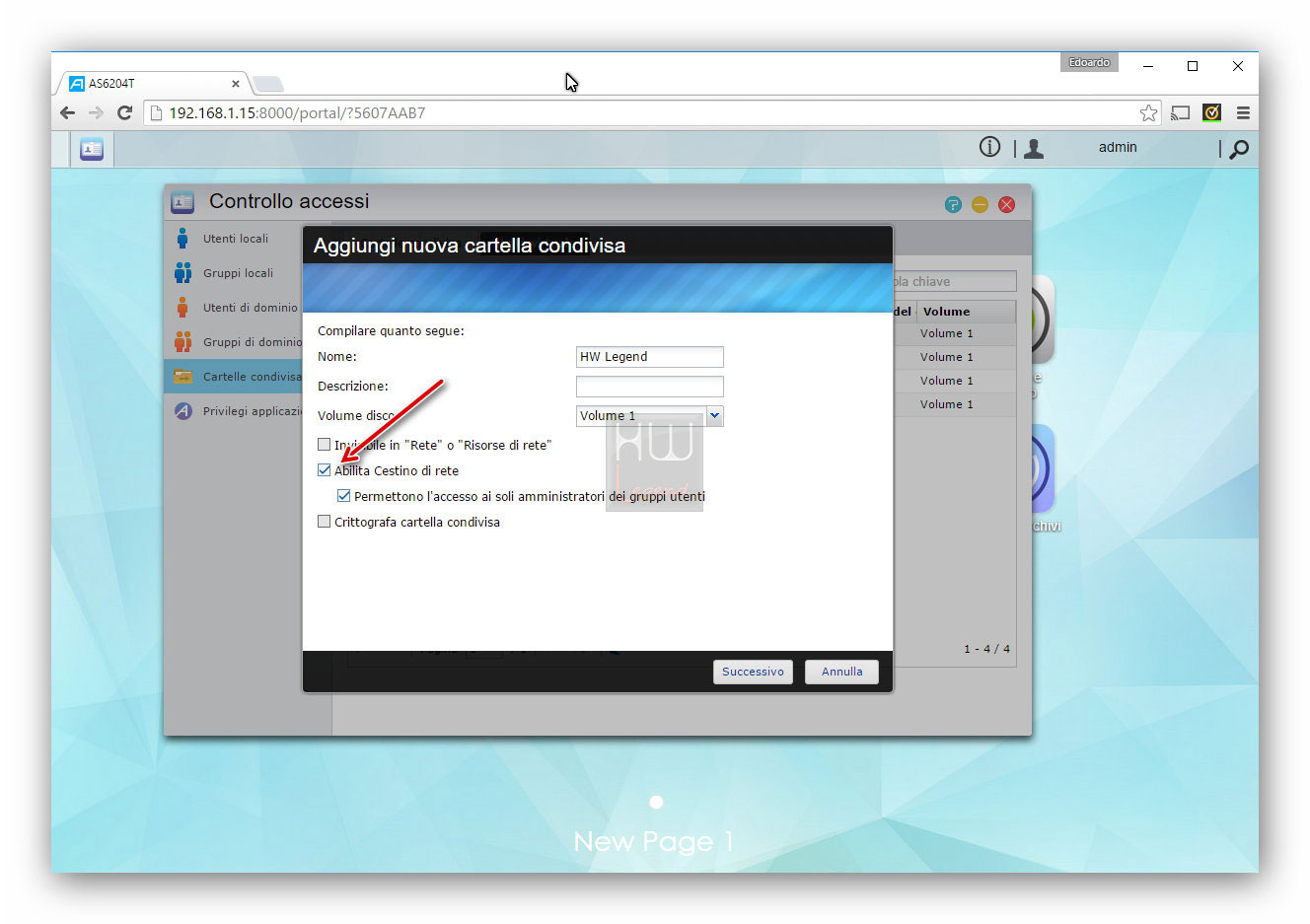Open a new browser tab
This screenshot has height=924, width=1310.
point(267,84)
